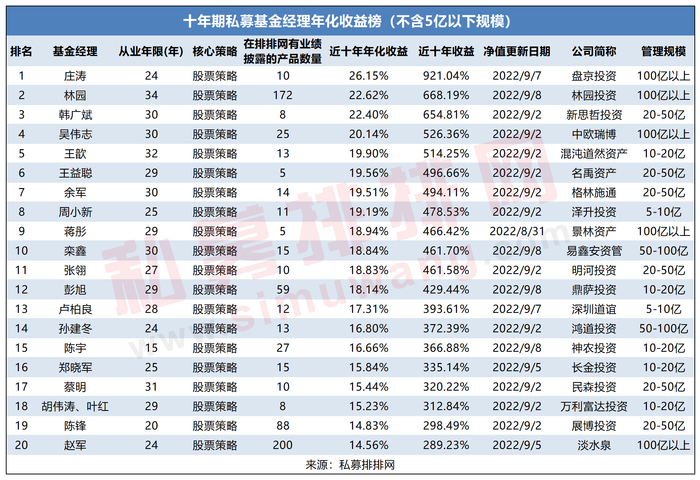Screen dimensions: 700x480
Task: Select fund manager name 卢柏良
Action: [75, 309]
